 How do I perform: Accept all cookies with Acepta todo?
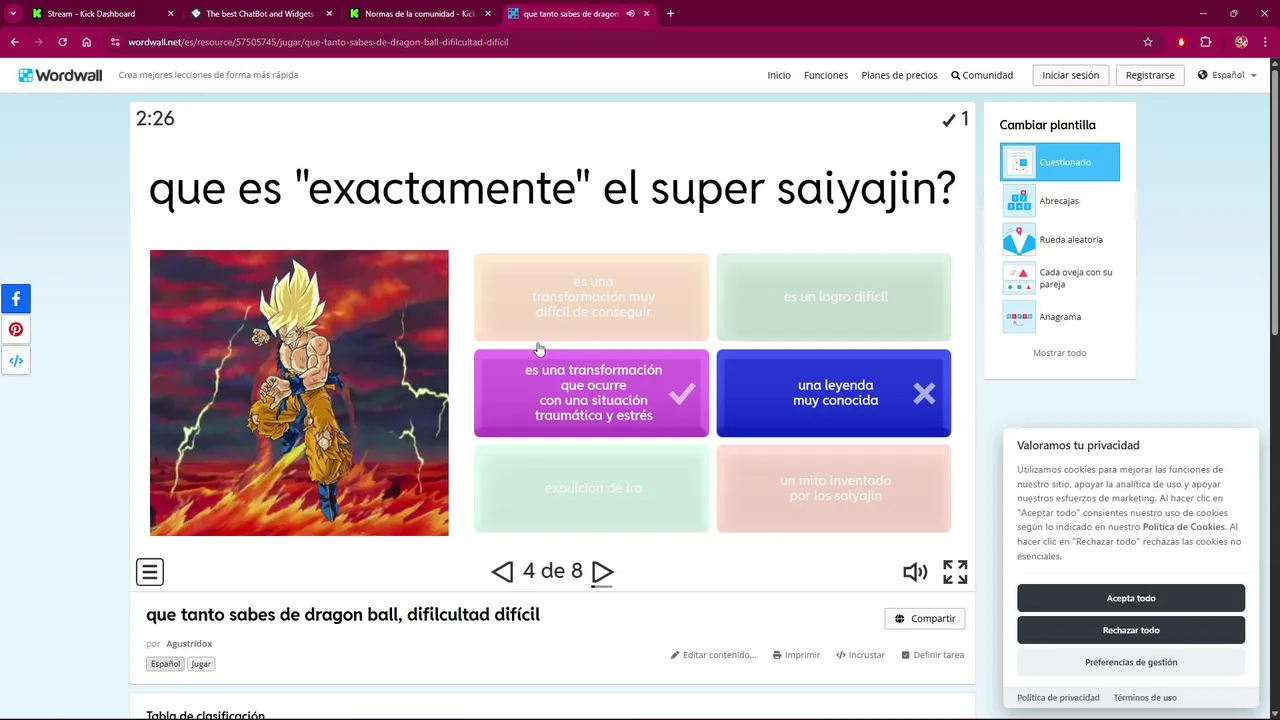pyautogui.click(x=1131, y=598)
